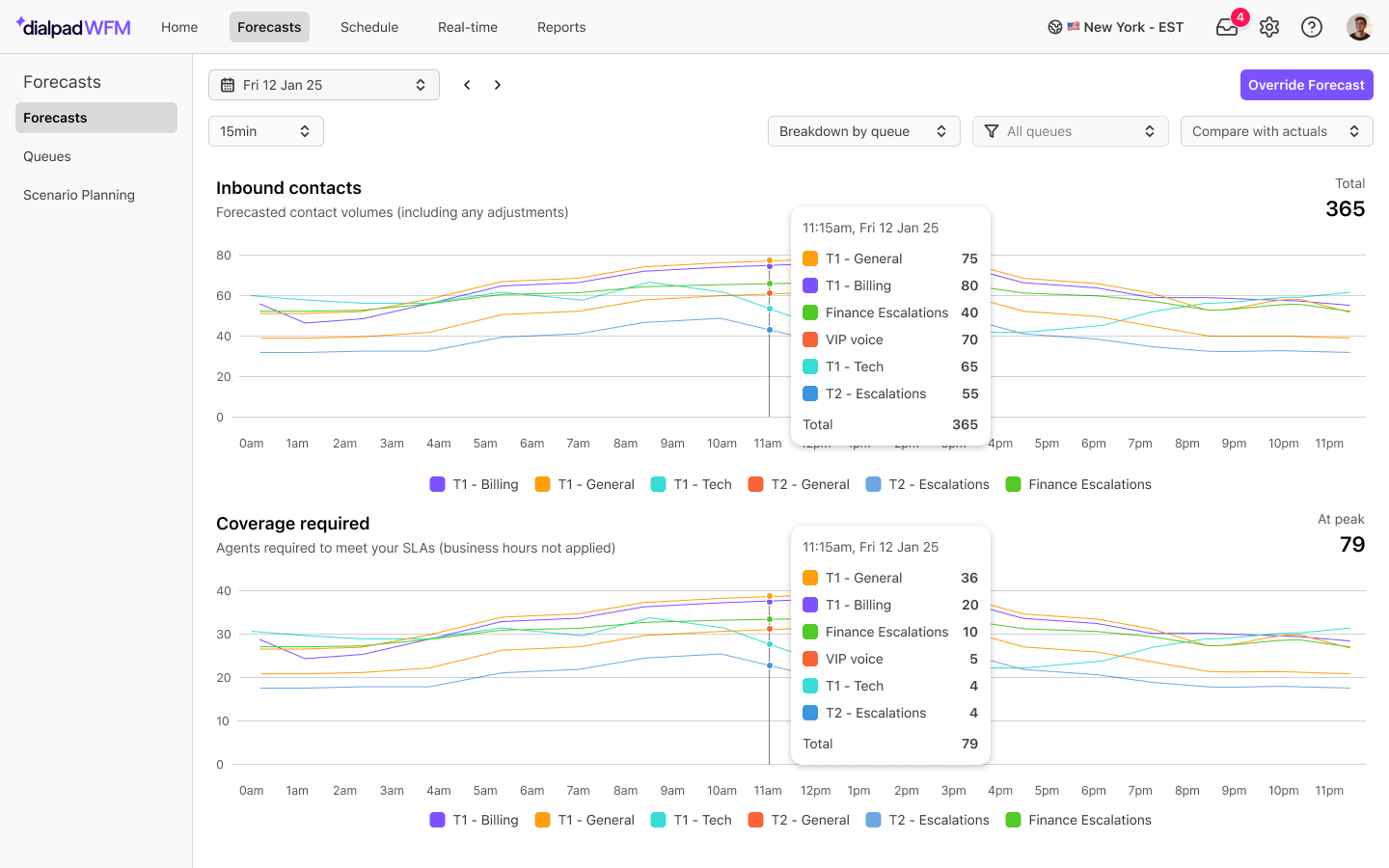Click the T1 - Tech row in inbound tooltip
Image resolution: width=1389 pixels, height=868 pixels.
pyautogui.click(x=890, y=366)
